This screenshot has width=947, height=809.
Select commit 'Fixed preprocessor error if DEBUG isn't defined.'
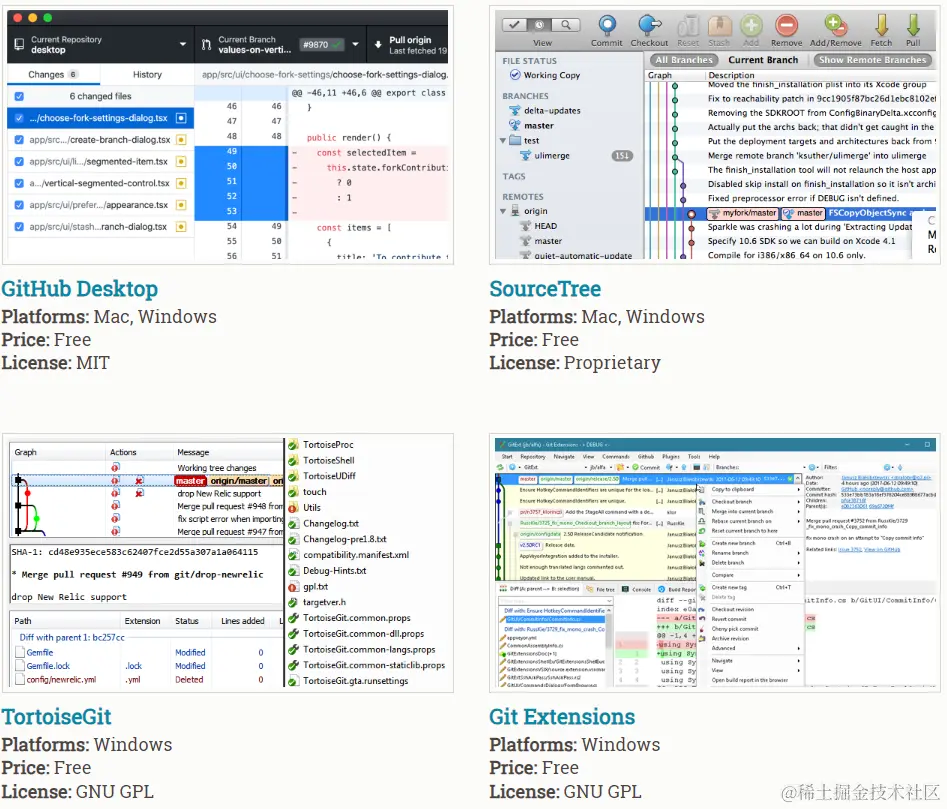pyautogui.click(x=803, y=199)
